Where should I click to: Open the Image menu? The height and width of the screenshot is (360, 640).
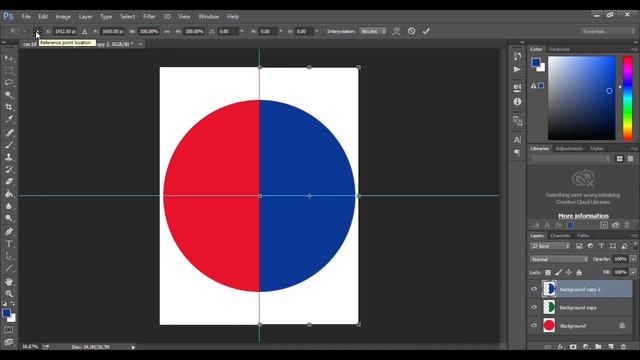tap(63, 17)
